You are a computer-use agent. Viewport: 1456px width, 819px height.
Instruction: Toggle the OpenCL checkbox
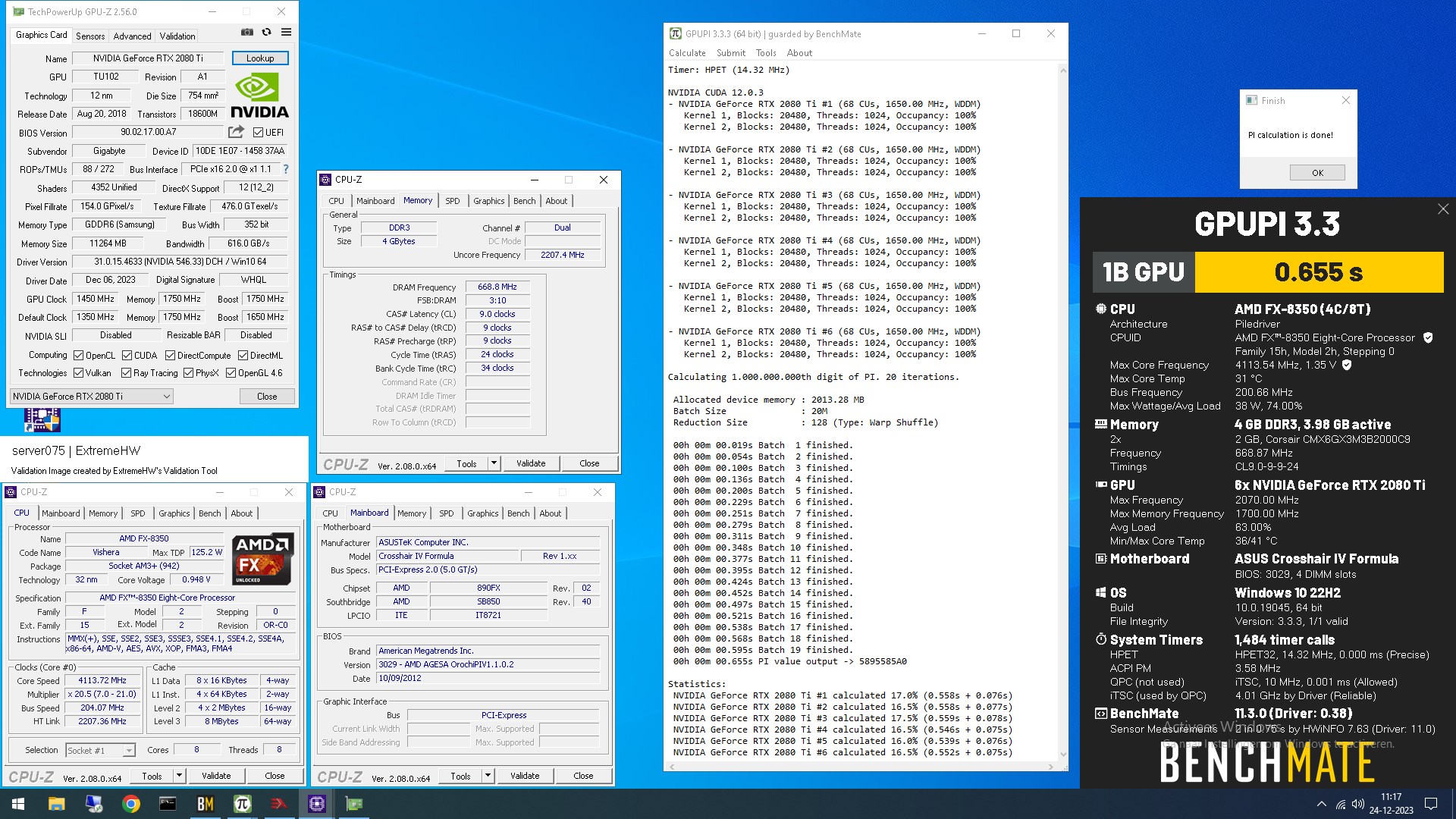click(x=78, y=355)
